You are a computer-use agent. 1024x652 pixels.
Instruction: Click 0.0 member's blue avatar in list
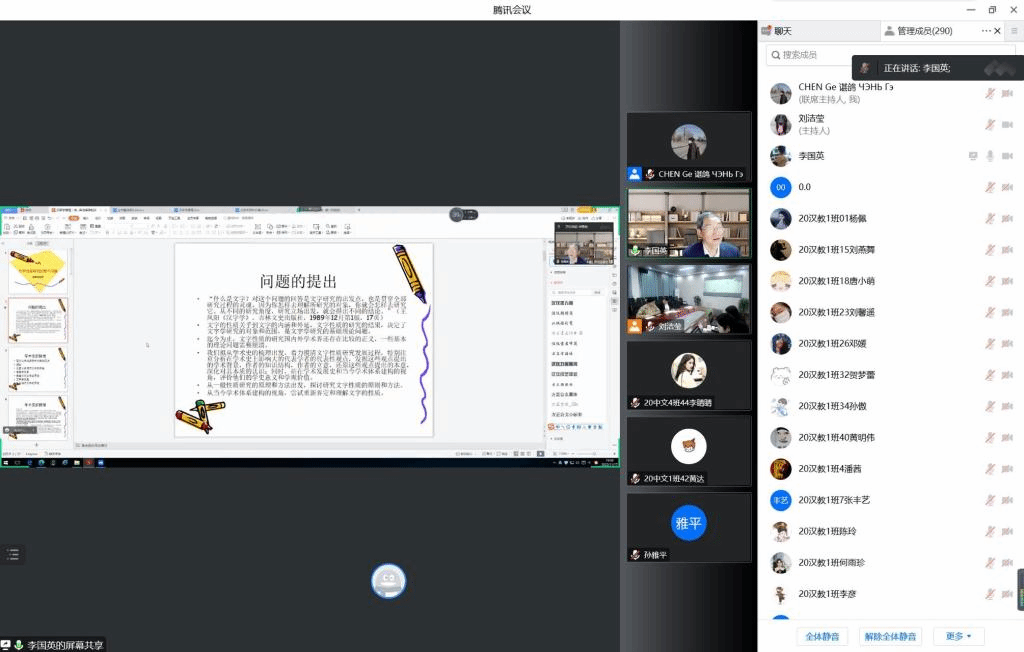click(x=781, y=187)
